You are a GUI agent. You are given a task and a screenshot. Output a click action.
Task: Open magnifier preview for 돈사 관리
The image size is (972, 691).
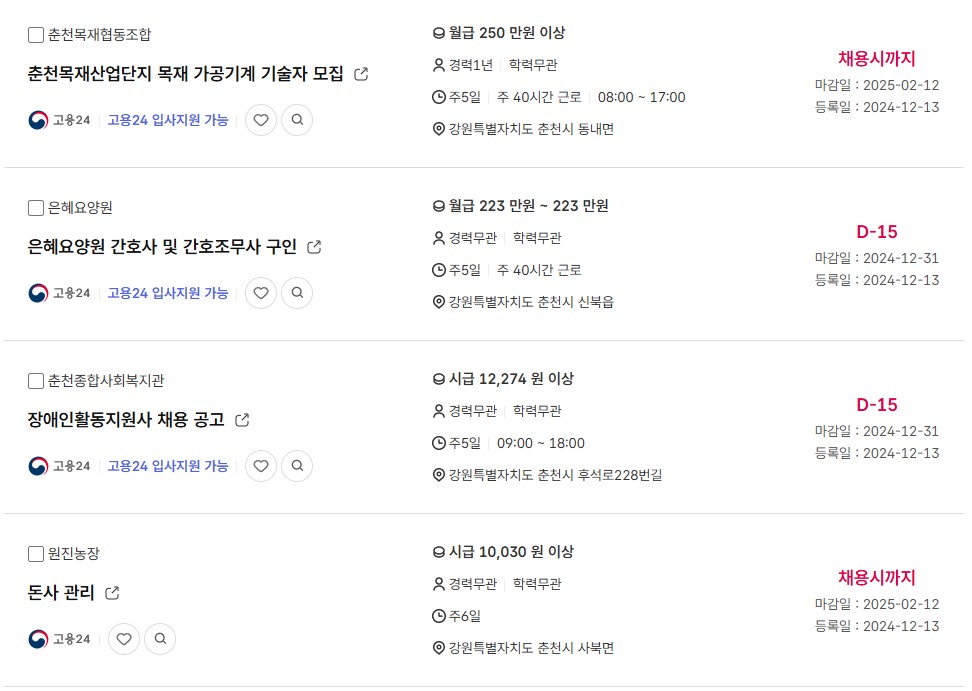point(160,638)
